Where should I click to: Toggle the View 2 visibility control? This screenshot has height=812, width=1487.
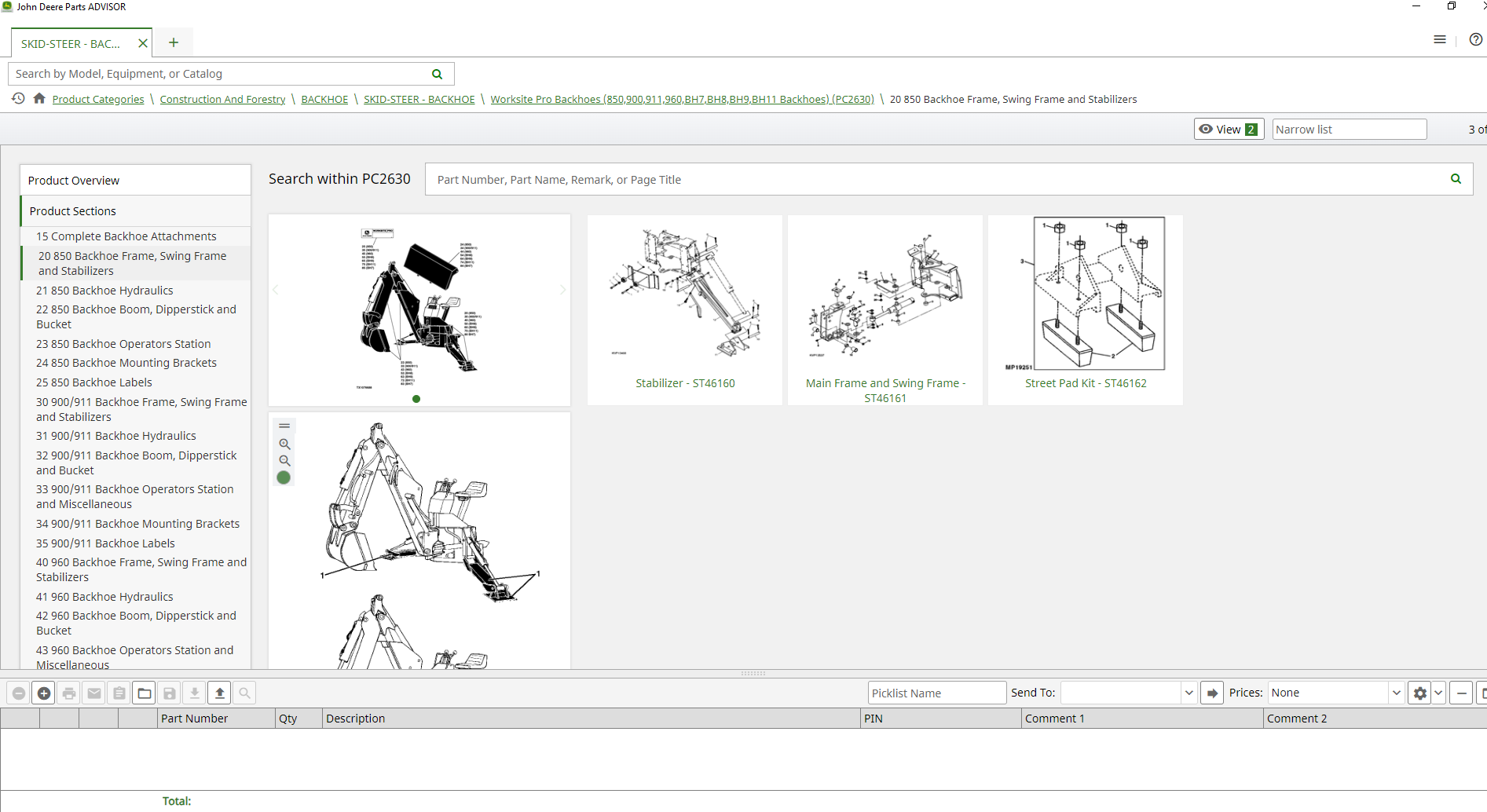1228,129
